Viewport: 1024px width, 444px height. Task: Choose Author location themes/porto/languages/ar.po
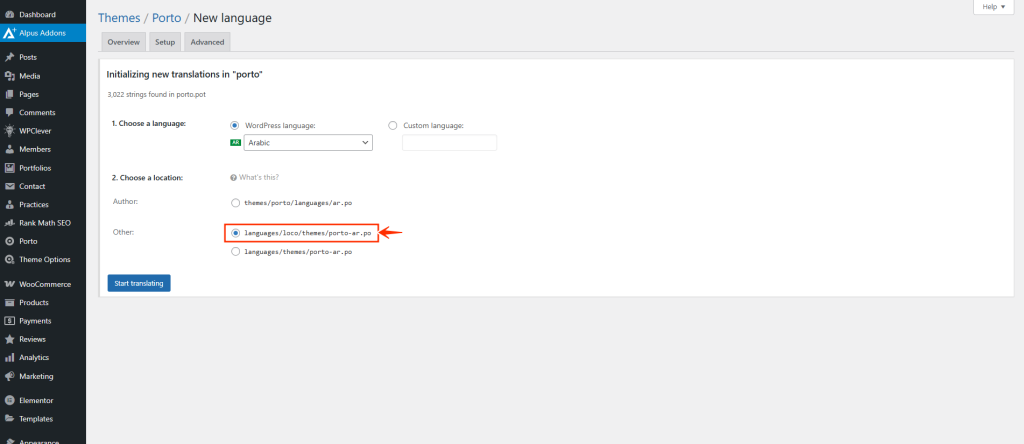point(235,202)
